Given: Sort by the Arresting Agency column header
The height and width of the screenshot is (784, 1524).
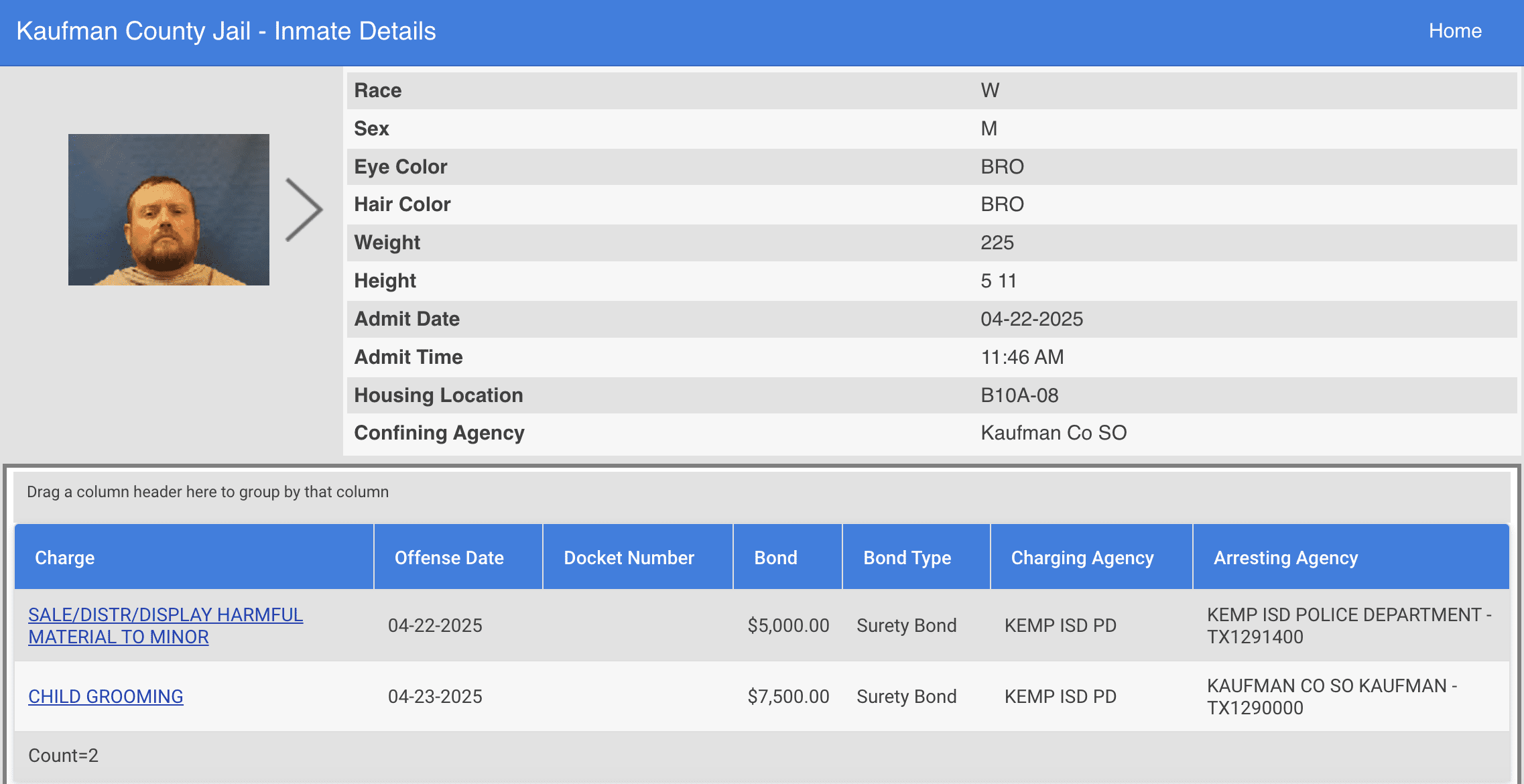Looking at the screenshot, I should [1285, 558].
